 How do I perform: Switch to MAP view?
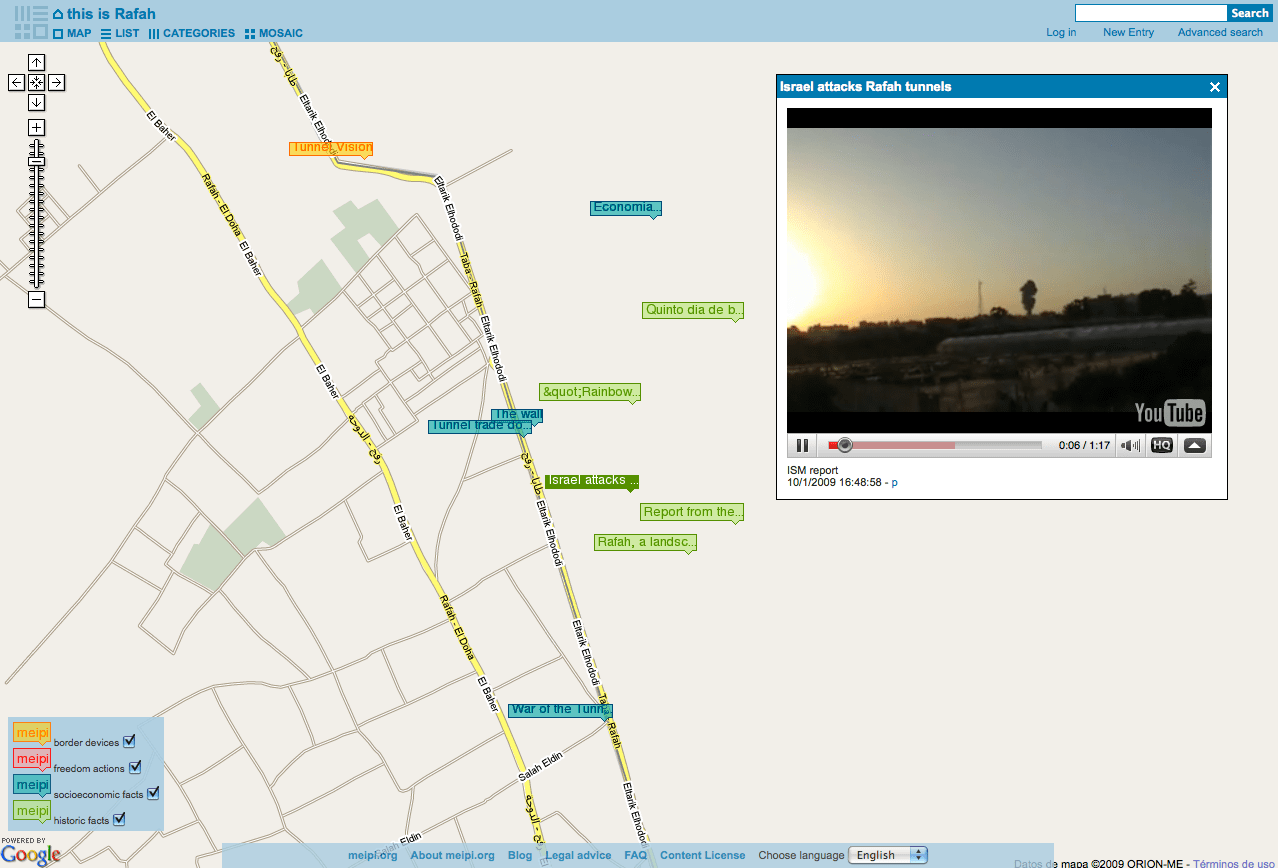(x=72, y=33)
